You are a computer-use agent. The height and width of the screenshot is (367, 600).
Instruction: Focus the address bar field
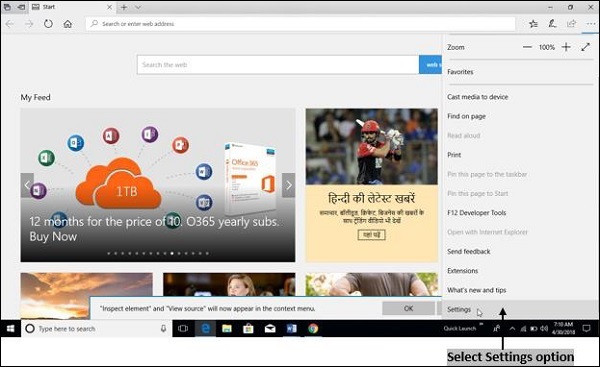tap(300, 24)
